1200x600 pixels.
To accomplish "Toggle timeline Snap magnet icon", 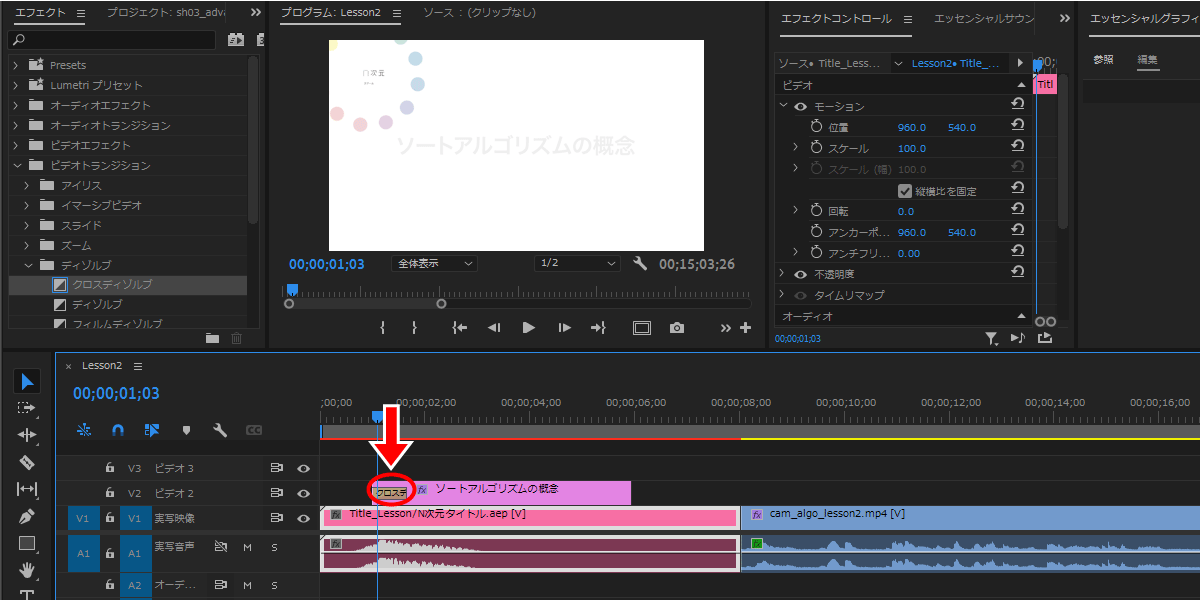I will [118, 430].
